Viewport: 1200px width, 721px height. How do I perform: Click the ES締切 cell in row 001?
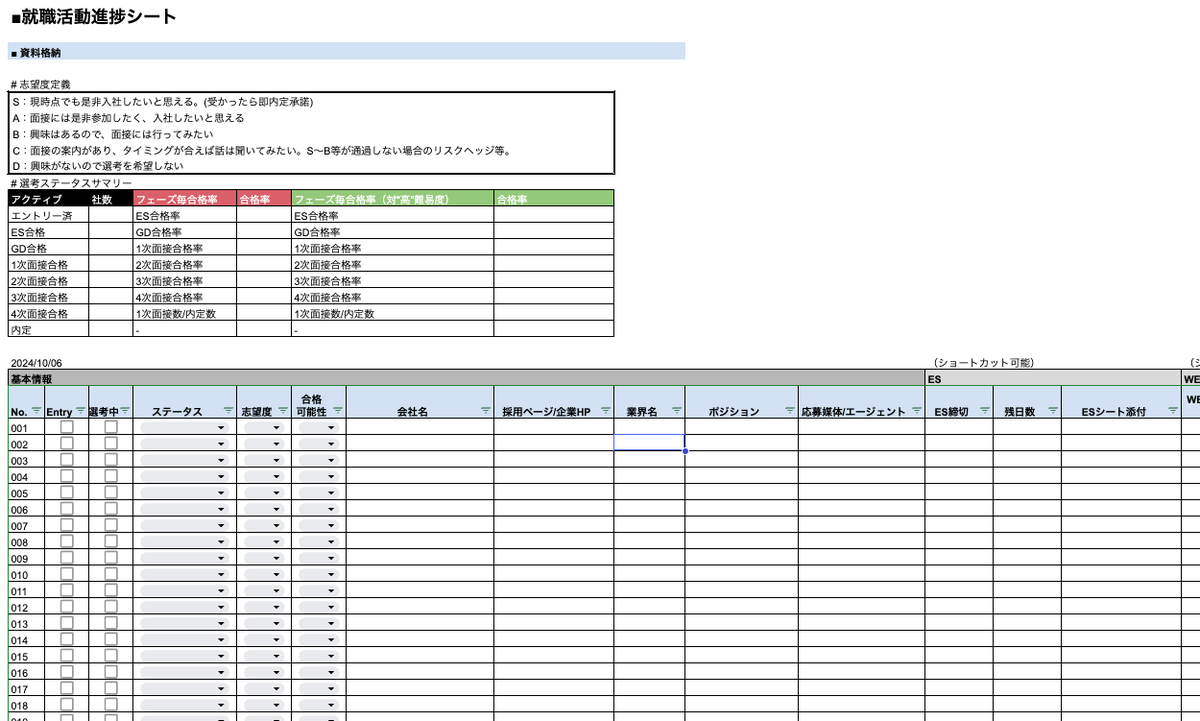(x=959, y=427)
